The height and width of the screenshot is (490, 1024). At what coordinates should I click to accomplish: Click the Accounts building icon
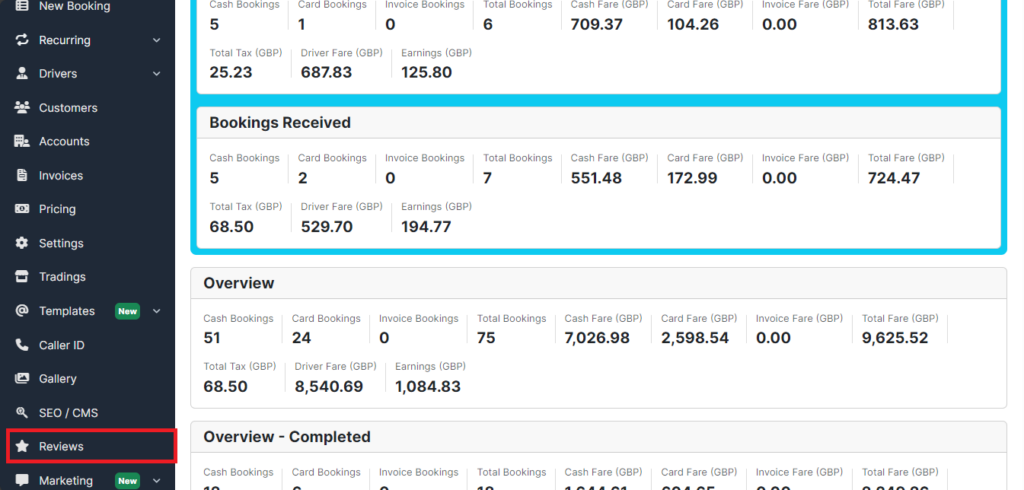click(22, 142)
